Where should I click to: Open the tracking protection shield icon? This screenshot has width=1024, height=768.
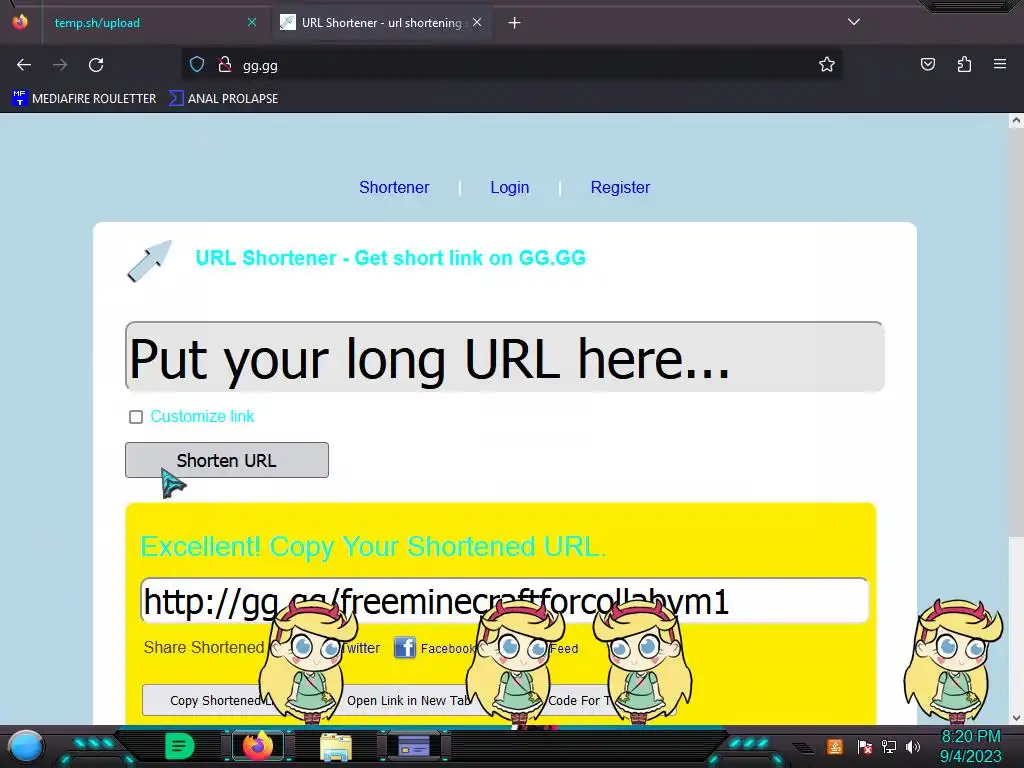pos(197,64)
